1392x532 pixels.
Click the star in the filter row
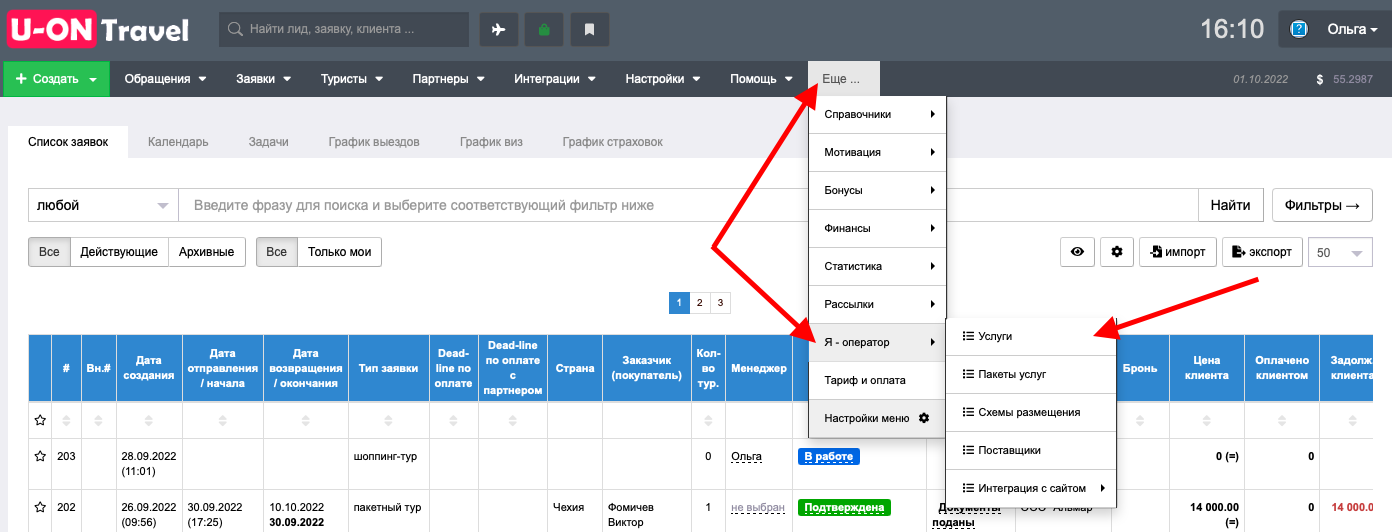tap(40, 420)
